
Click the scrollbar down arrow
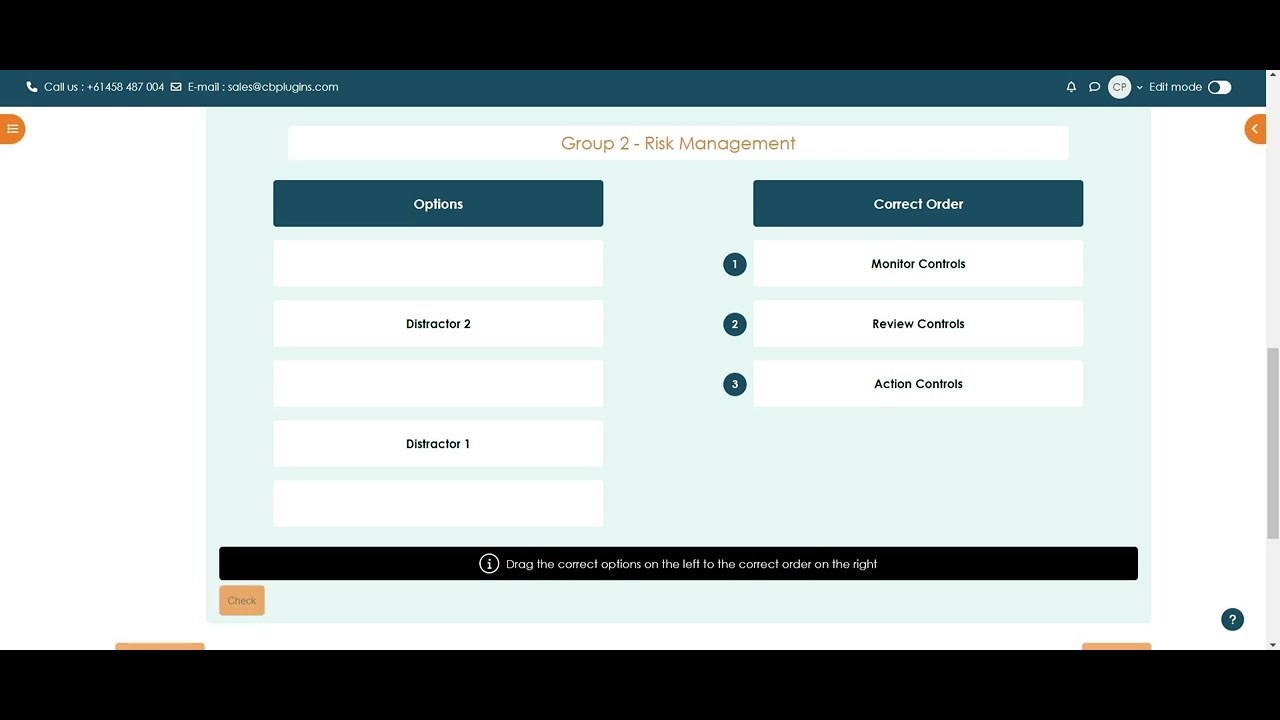point(1273,644)
